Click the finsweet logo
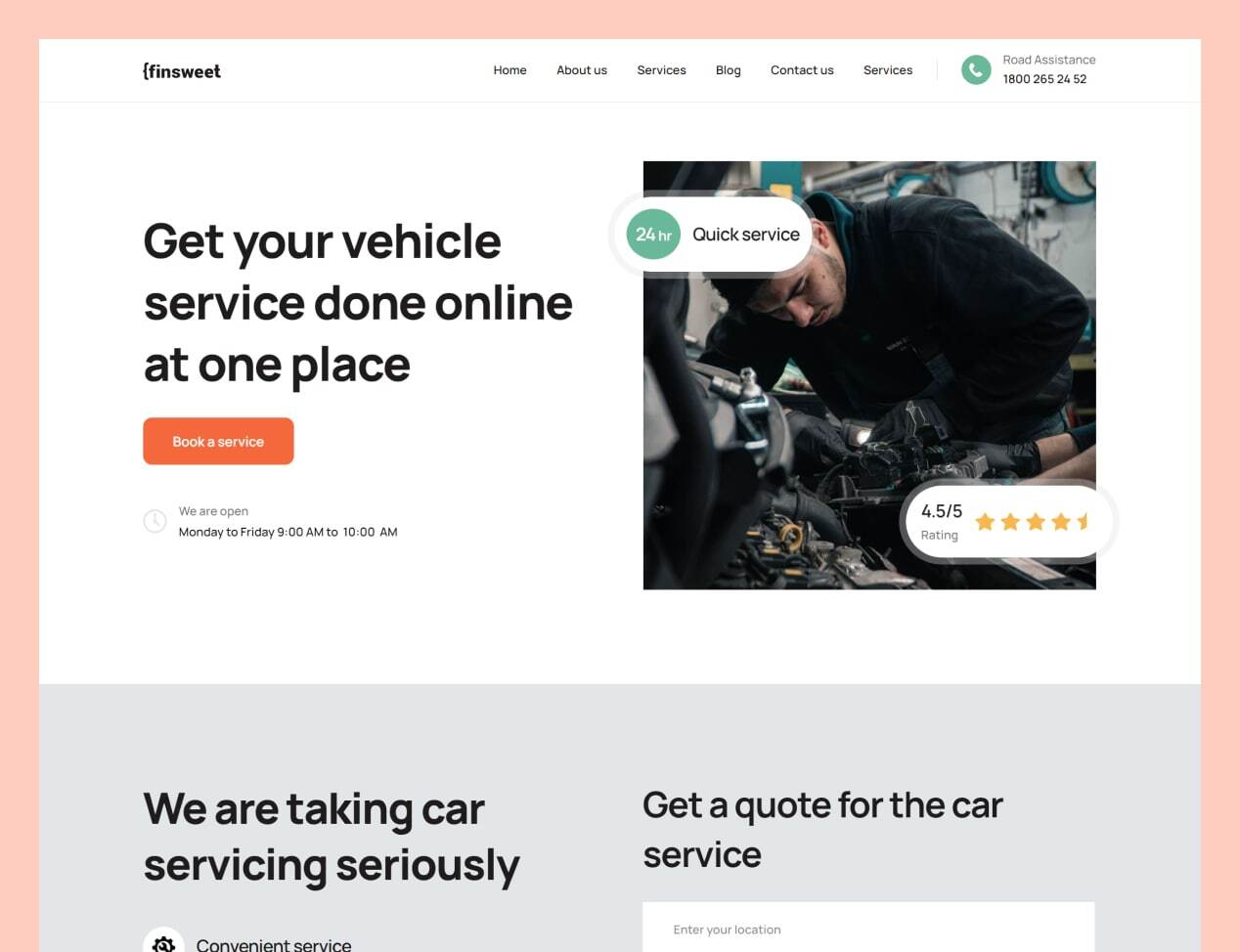Screen dimensions: 1240x952 tap(182, 70)
